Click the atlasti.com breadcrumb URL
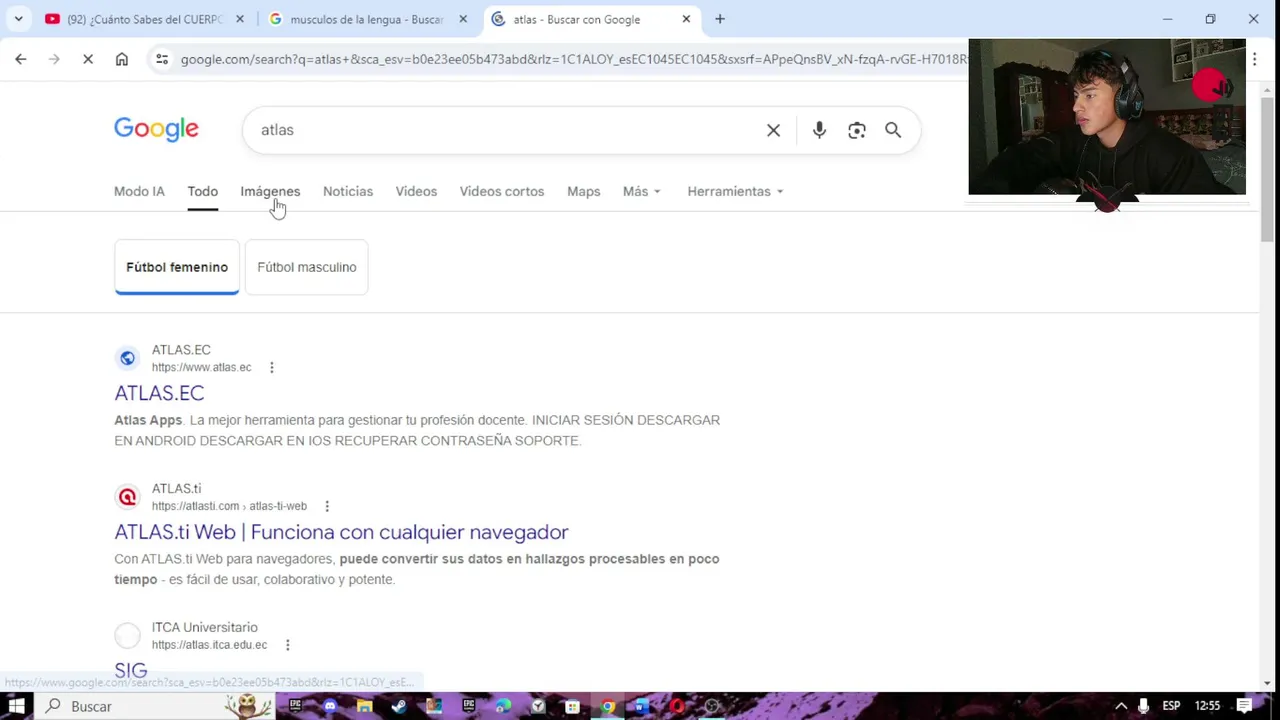This screenshot has height=720, width=1280. click(x=229, y=506)
